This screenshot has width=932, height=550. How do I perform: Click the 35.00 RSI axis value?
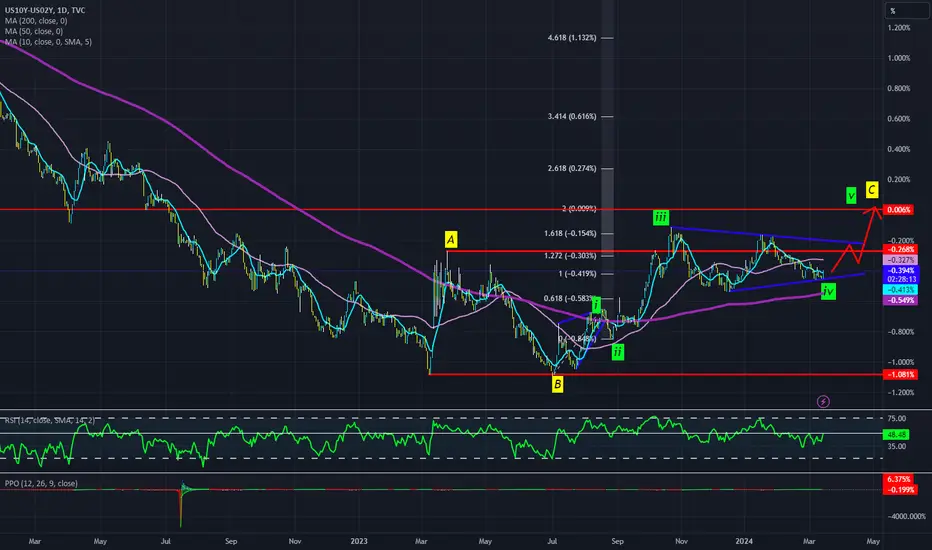[897, 447]
